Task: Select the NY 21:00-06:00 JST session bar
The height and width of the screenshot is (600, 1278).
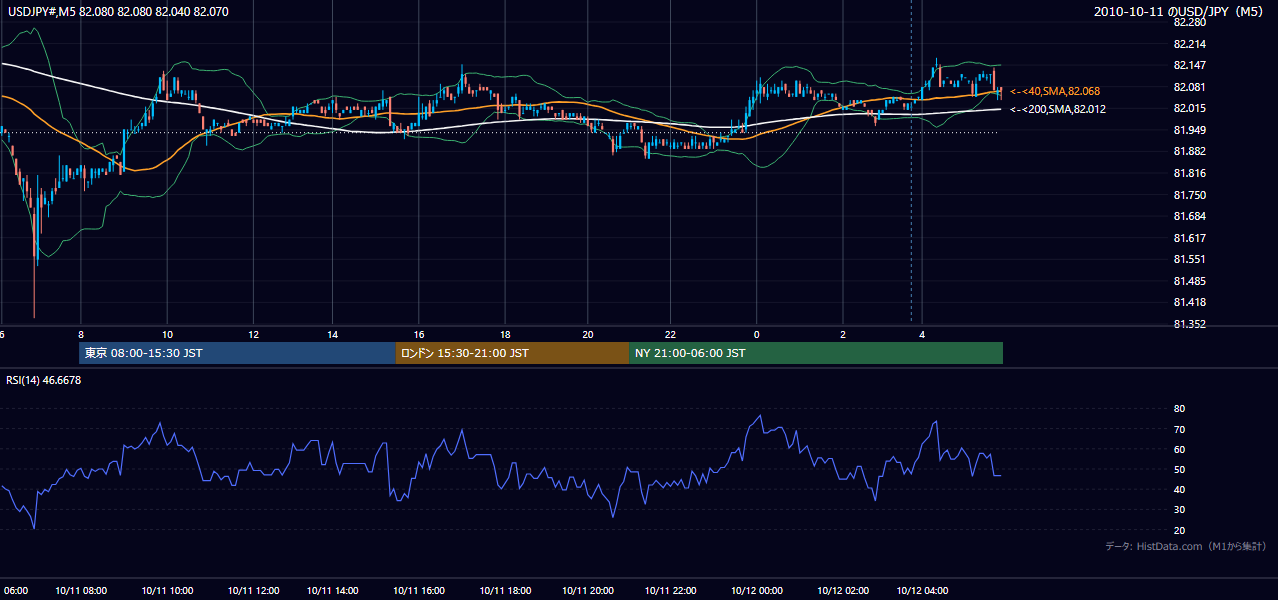Action: click(x=816, y=353)
